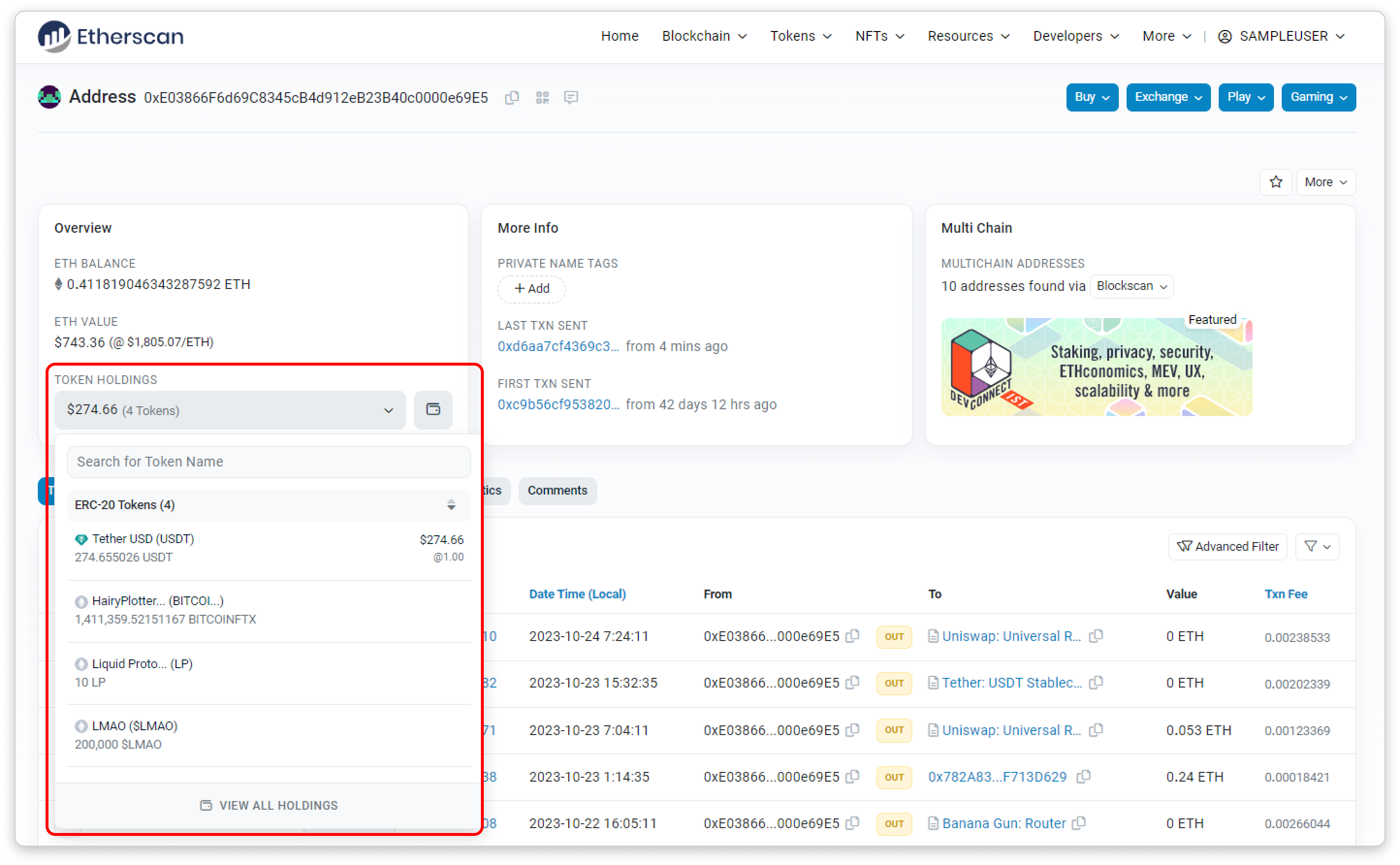This screenshot has height=865, width=1400.
Task: Click the chat comment icon beside address
Action: coord(571,98)
